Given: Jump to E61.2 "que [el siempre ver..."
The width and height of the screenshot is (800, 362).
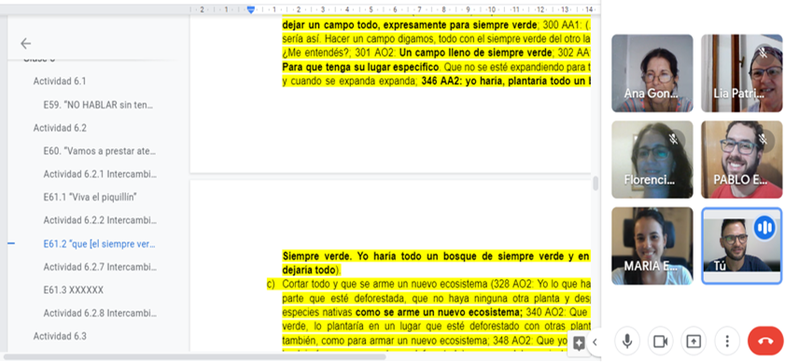Looking at the screenshot, I should 99,244.
